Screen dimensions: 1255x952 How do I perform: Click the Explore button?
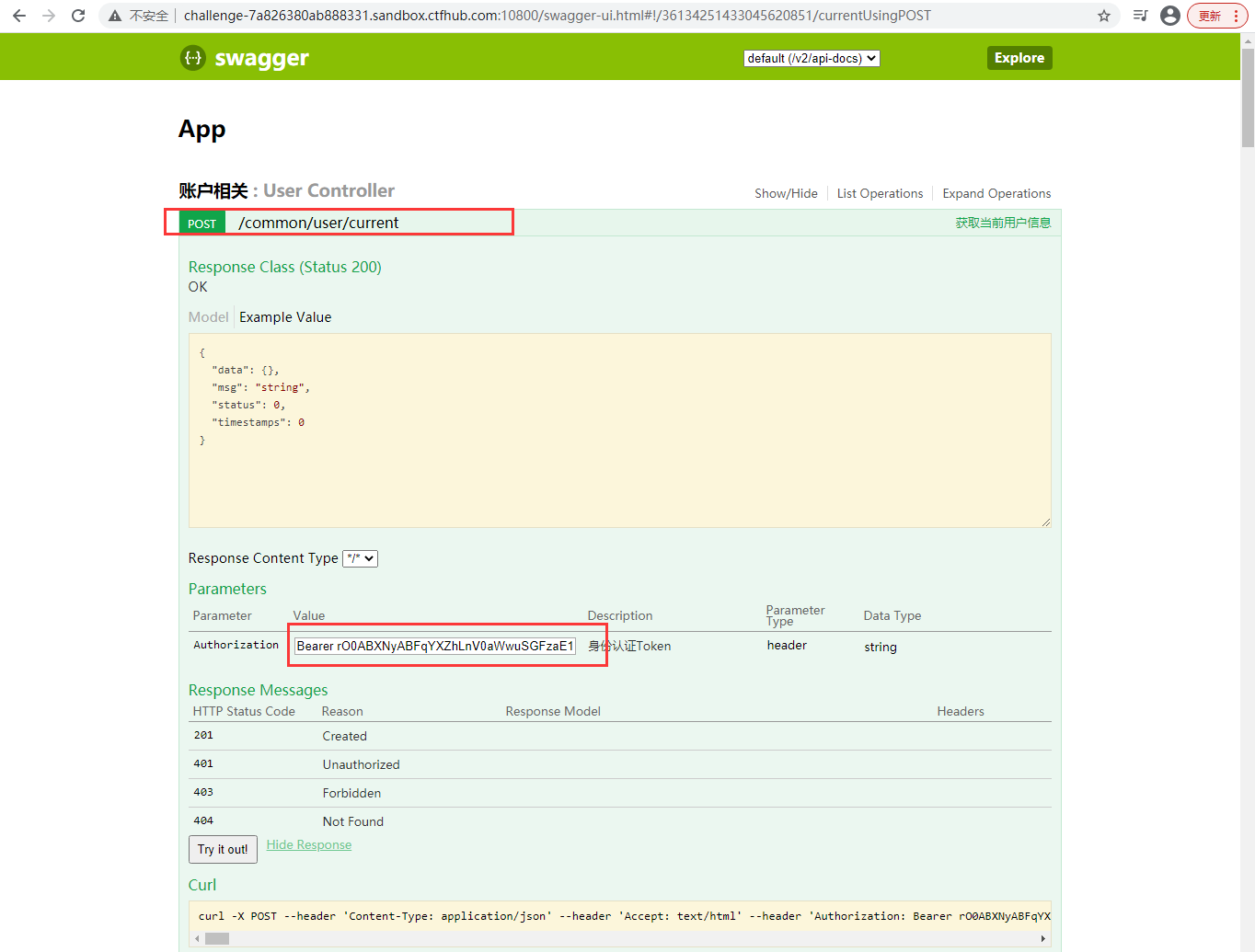click(1019, 57)
